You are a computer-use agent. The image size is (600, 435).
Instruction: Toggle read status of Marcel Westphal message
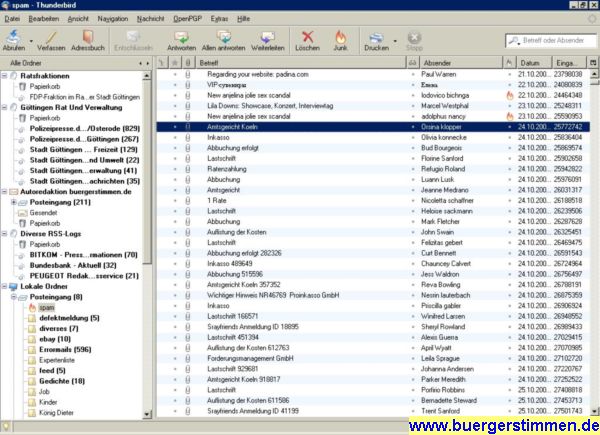412,106
